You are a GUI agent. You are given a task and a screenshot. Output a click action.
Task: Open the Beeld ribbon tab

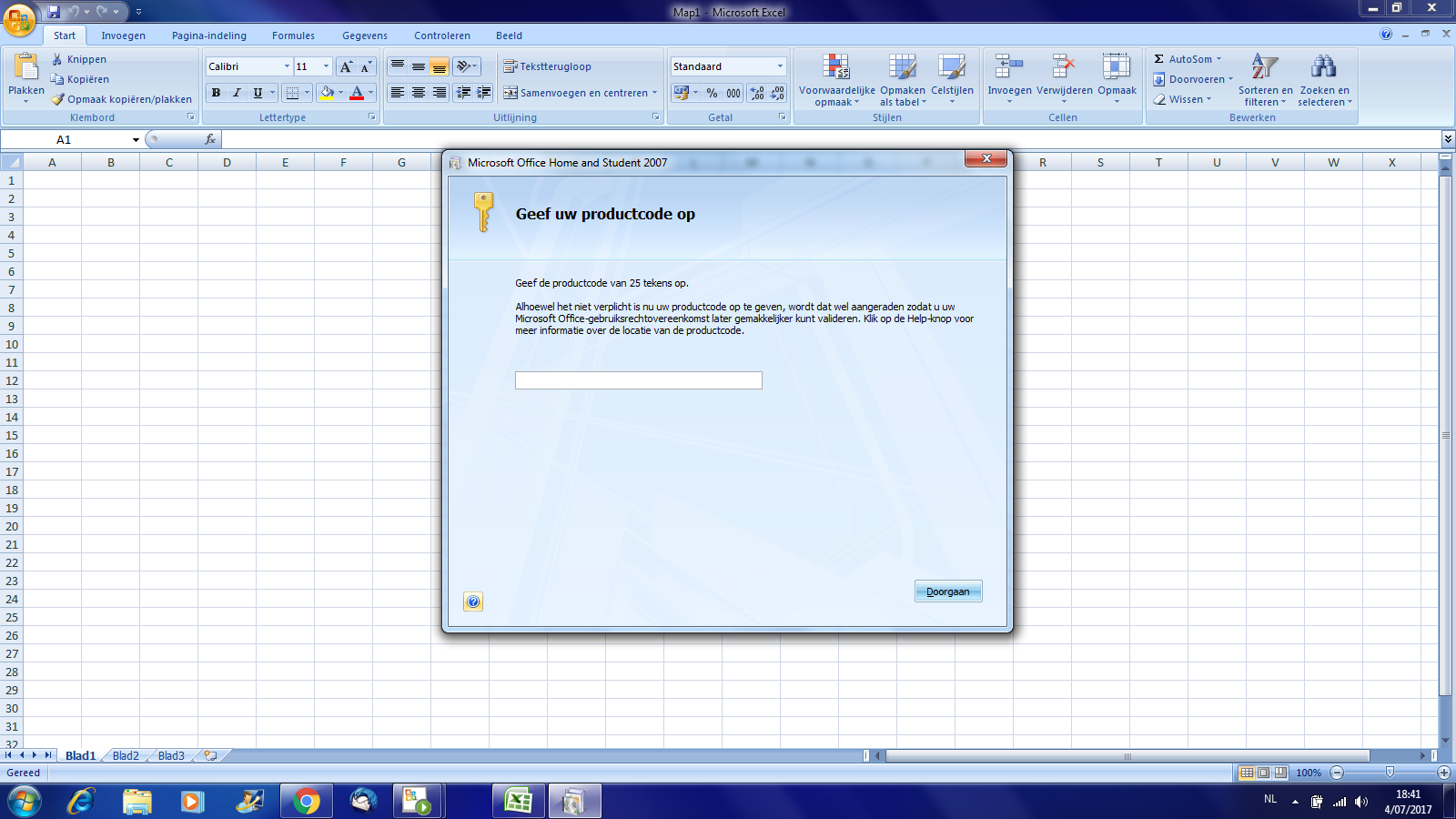coord(509,35)
